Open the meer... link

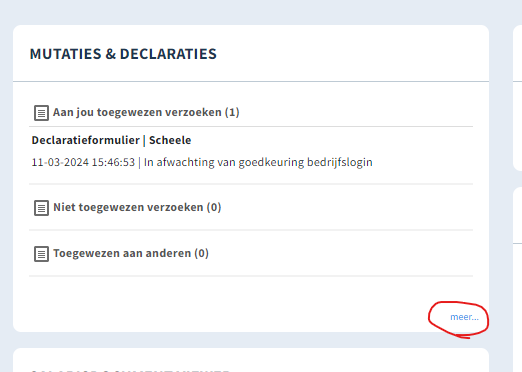point(464,317)
